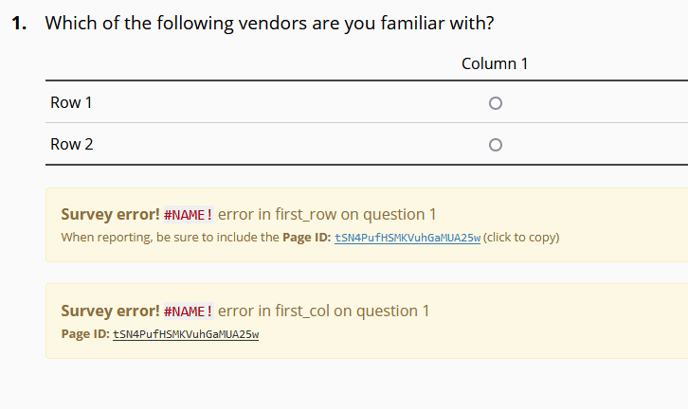Click the Column 1 header
This screenshot has height=409, width=688.
[x=494, y=64]
